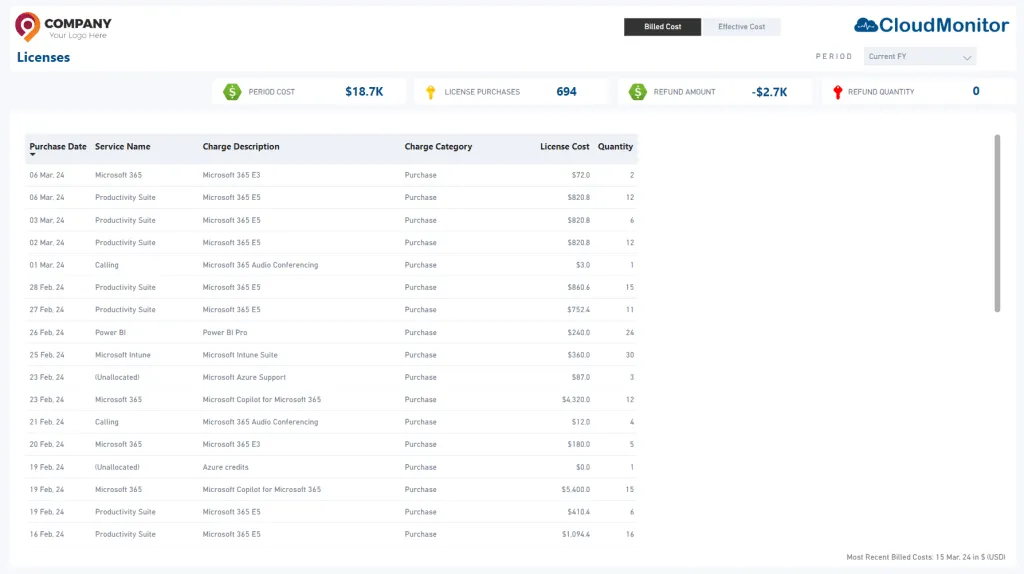Click the $3.0 license cost cell
1024x574 pixels.
click(x=583, y=265)
